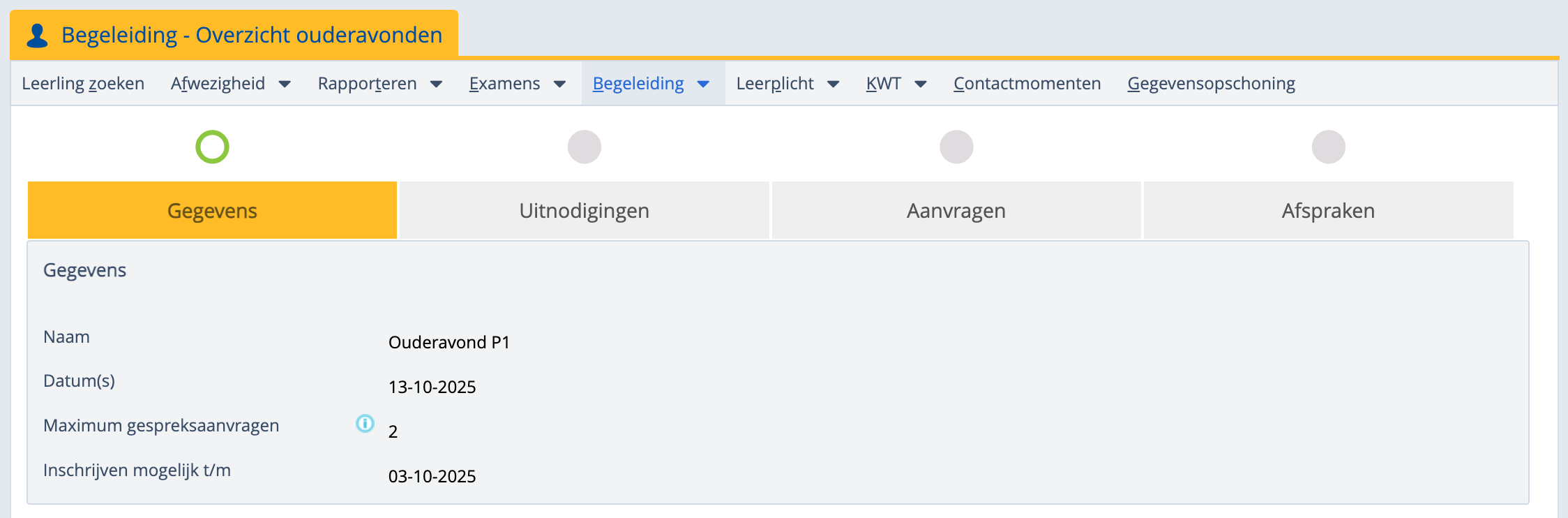This screenshot has width=1568, height=518.
Task: Open the Begeleiding menu arrow
Action: point(703,84)
